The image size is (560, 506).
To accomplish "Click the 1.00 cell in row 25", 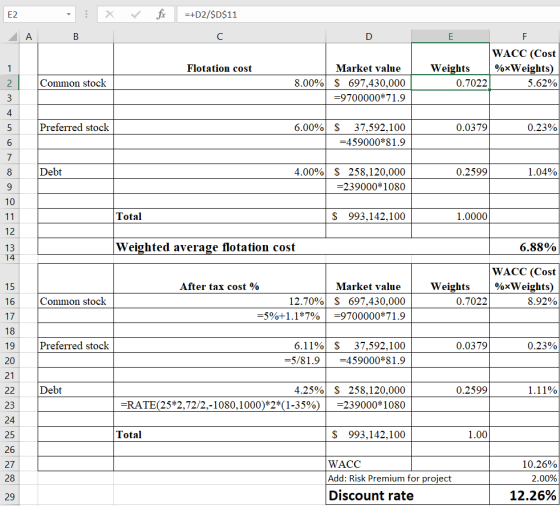I will coord(450,435).
